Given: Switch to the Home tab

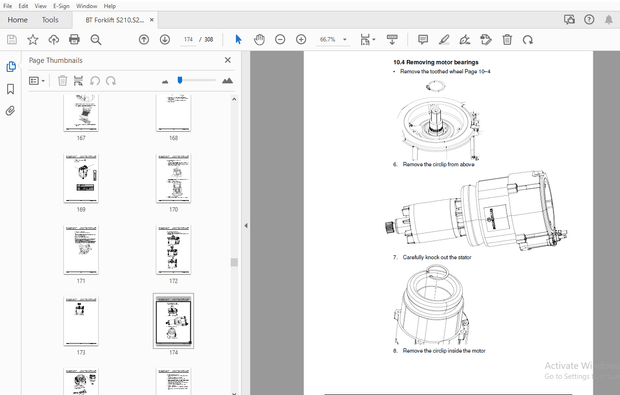Looking at the screenshot, I should [17, 20].
